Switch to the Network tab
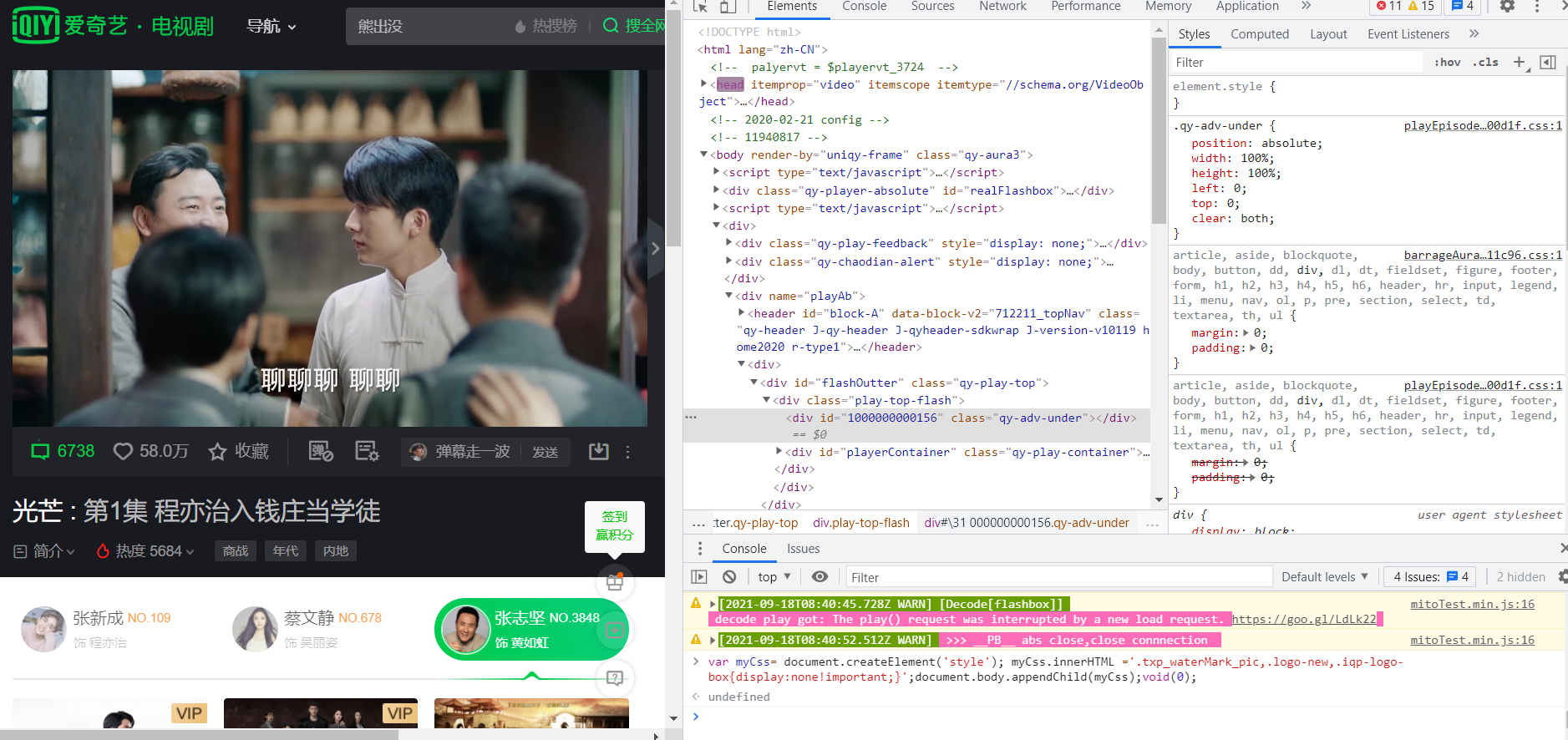 pyautogui.click(x=1002, y=7)
